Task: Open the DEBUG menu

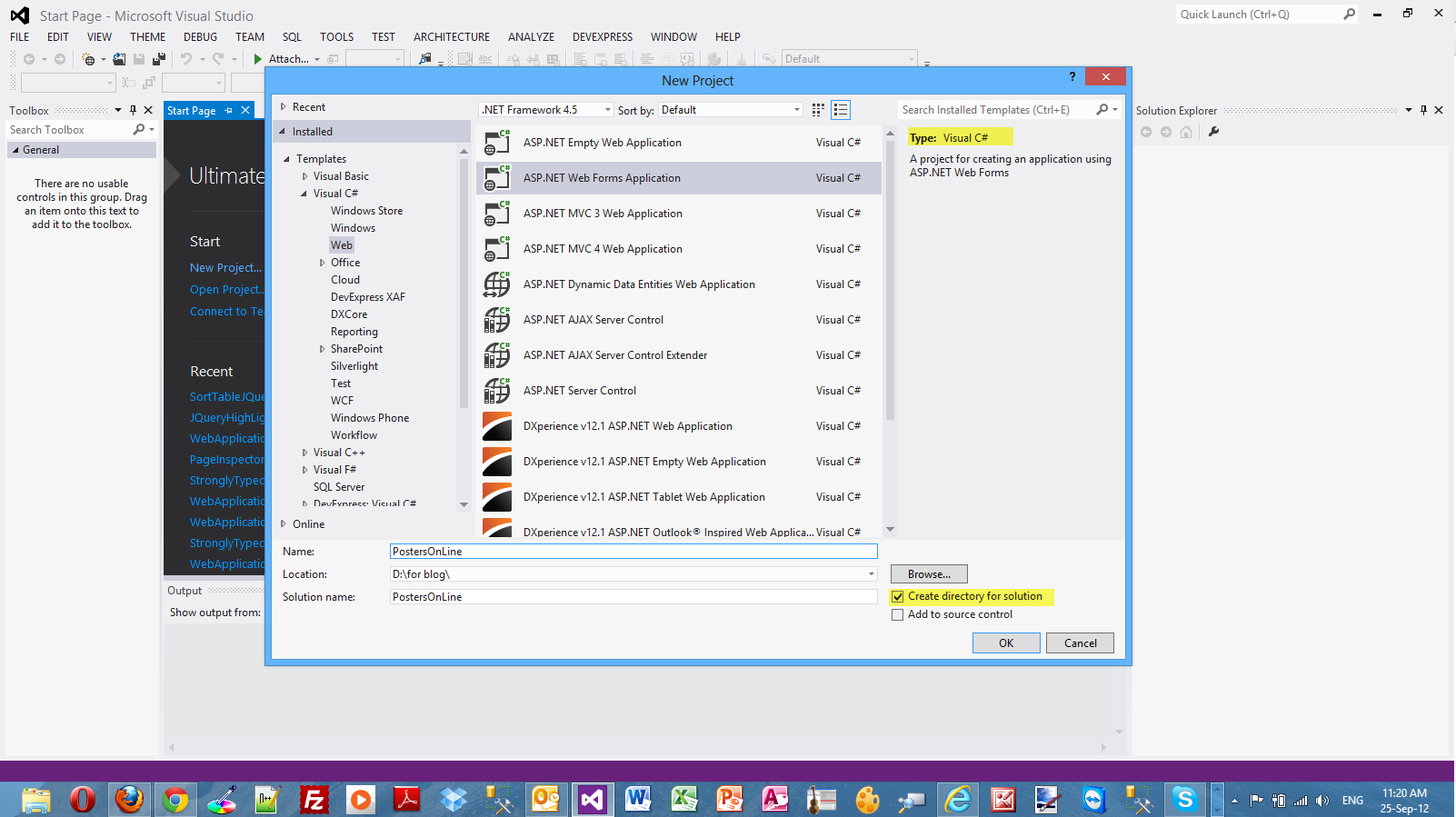Action: click(200, 37)
